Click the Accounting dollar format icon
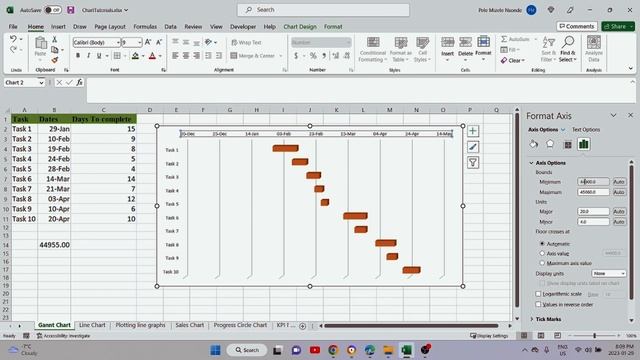 pyautogui.click(x=296, y=56)
